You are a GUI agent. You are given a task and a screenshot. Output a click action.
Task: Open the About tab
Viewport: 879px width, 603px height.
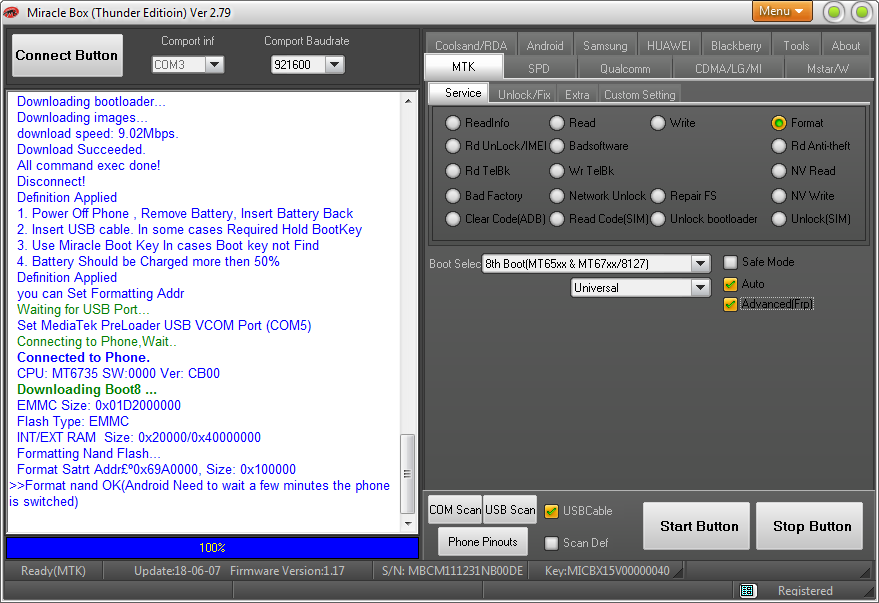point(845,45)
